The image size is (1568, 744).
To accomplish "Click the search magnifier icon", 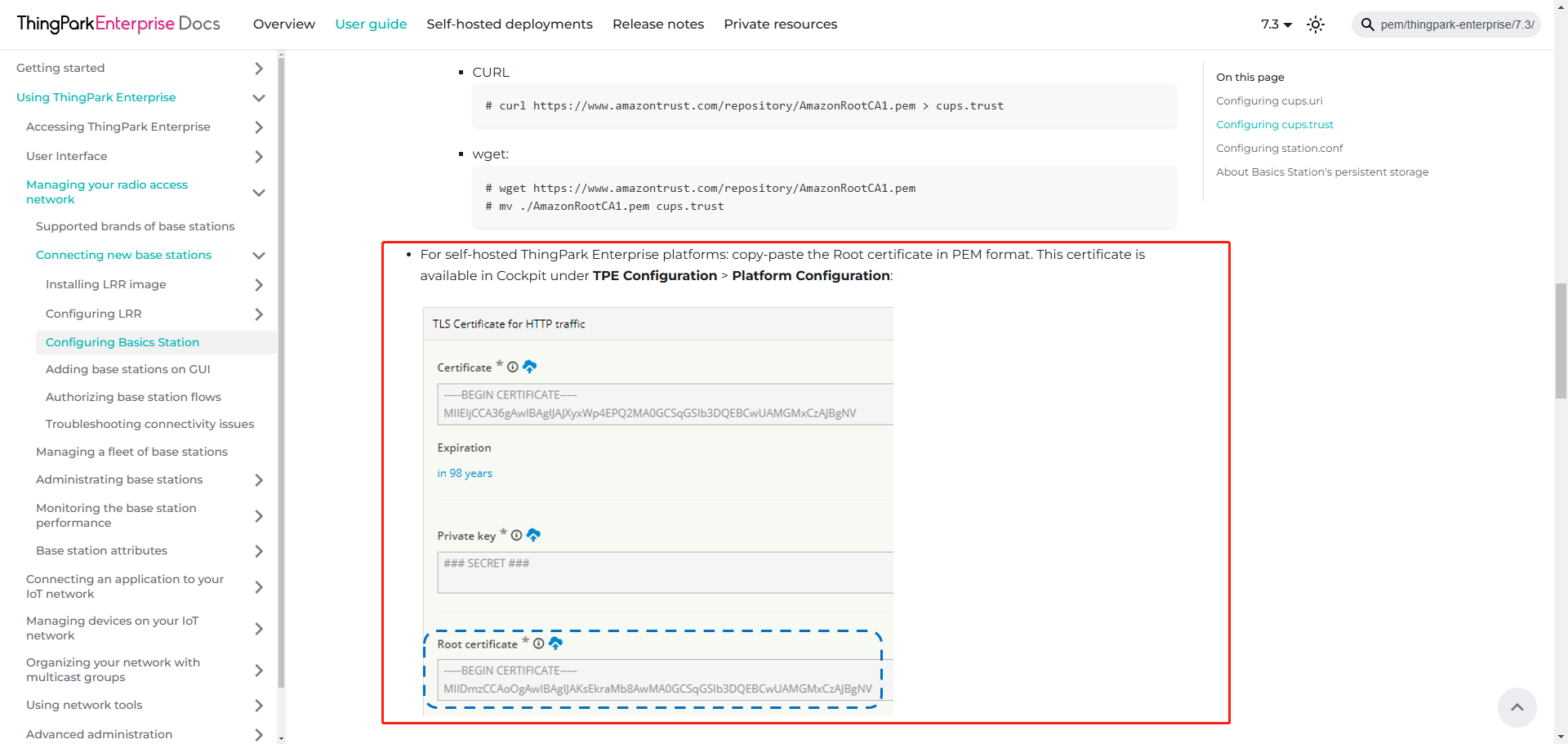I will (x=1367, y=25).
